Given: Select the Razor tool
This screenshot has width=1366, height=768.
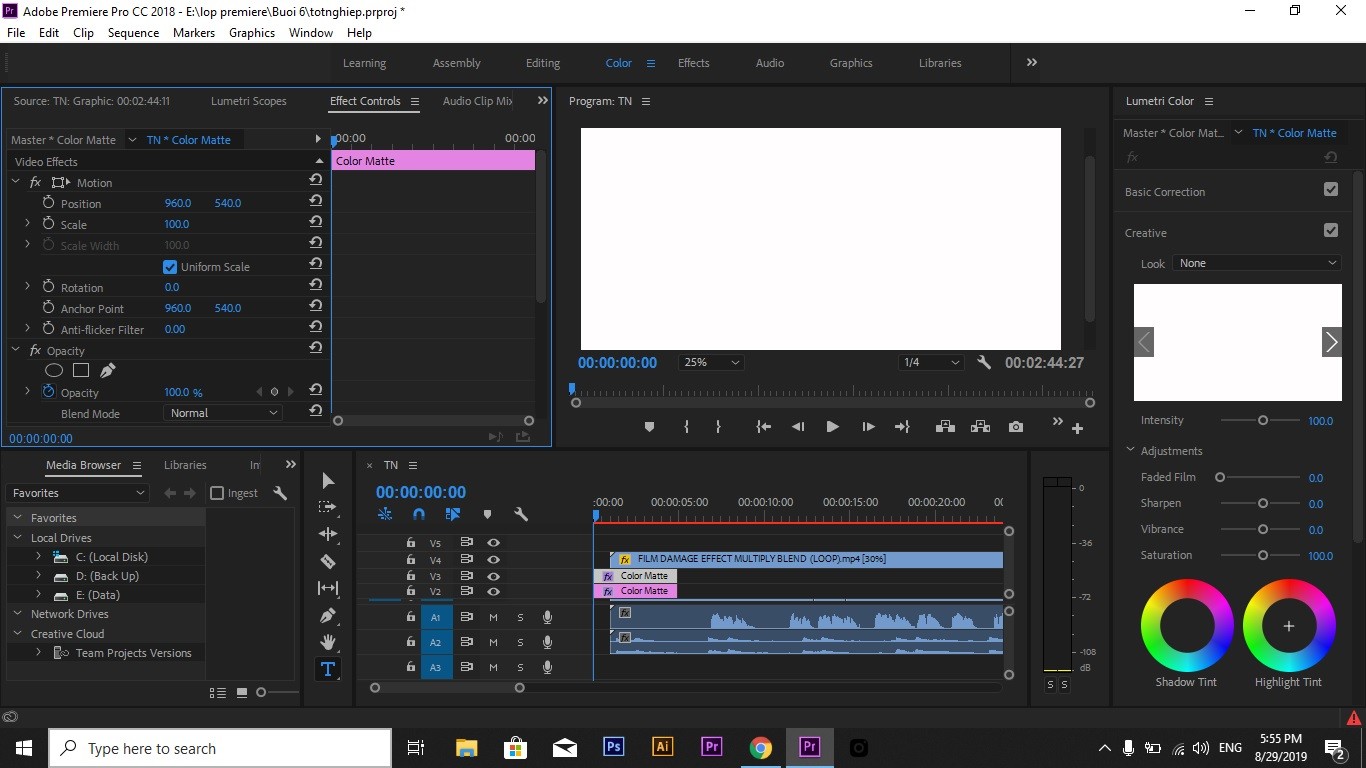Looking at the screenshot, I should [x=327, y=561].
